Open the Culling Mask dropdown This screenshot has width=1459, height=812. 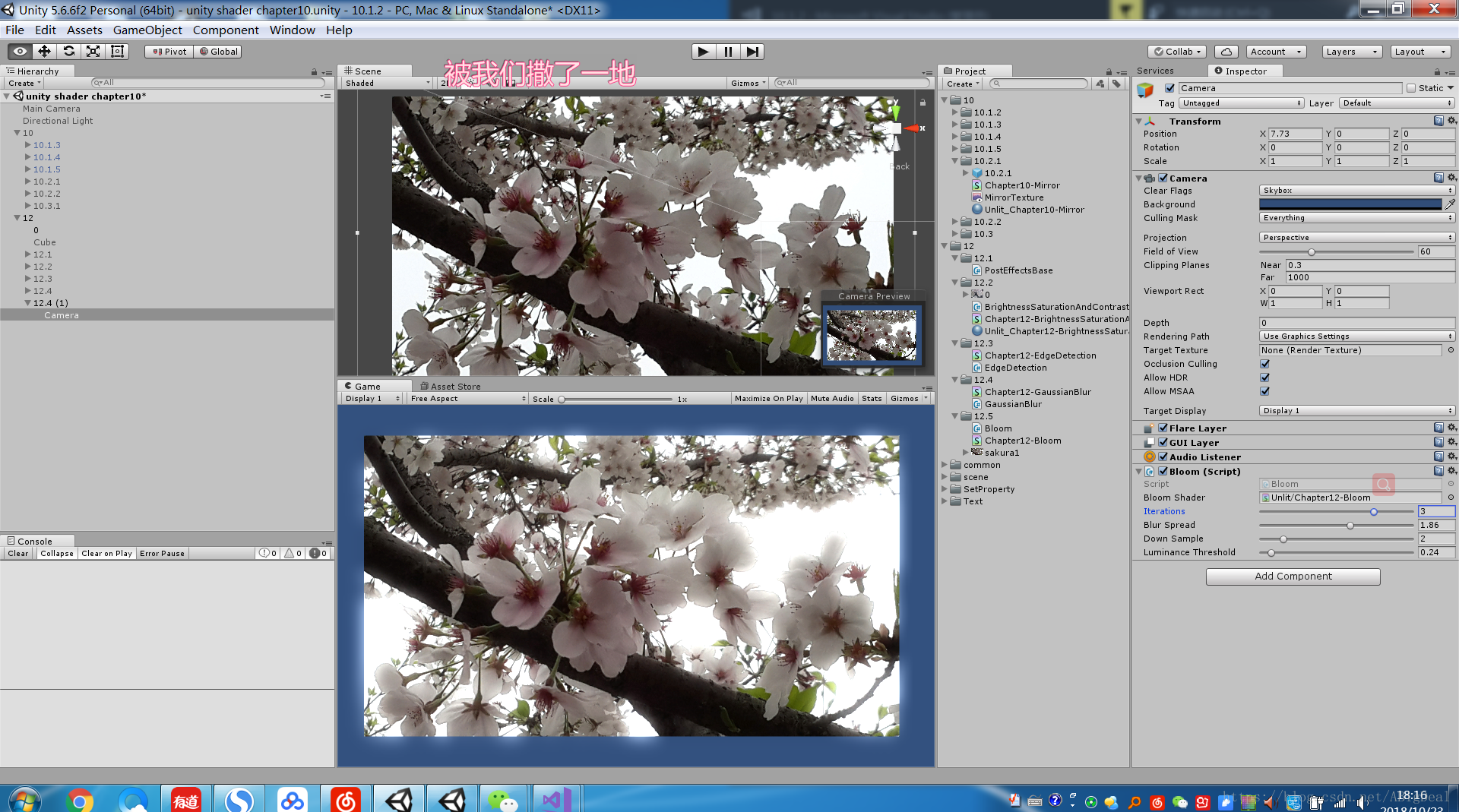click(1357, 218)
